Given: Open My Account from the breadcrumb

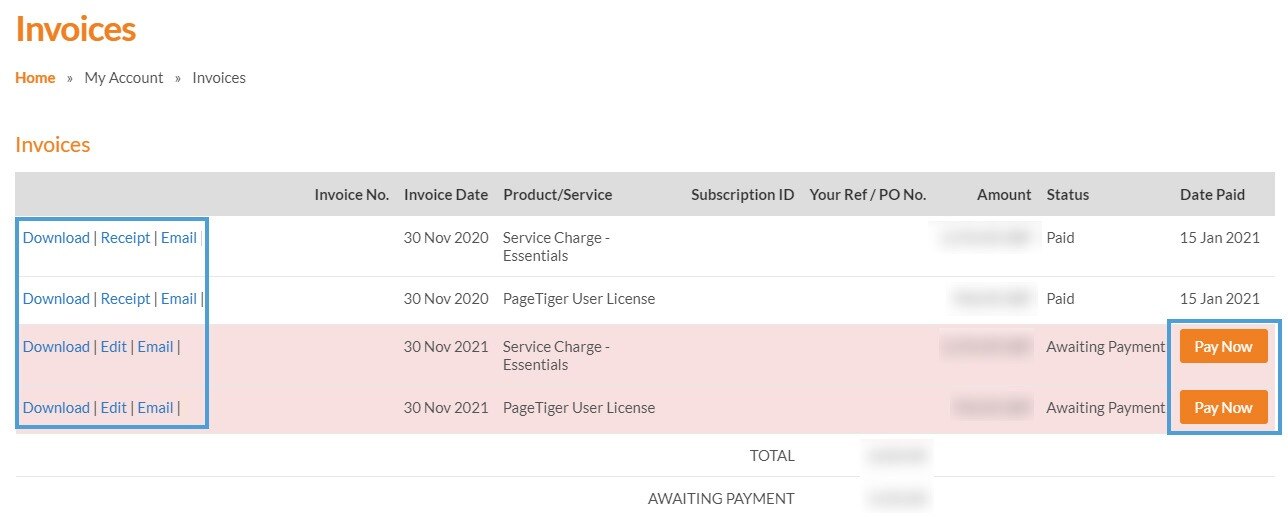Looking at the screenshot, I should 123,78.
